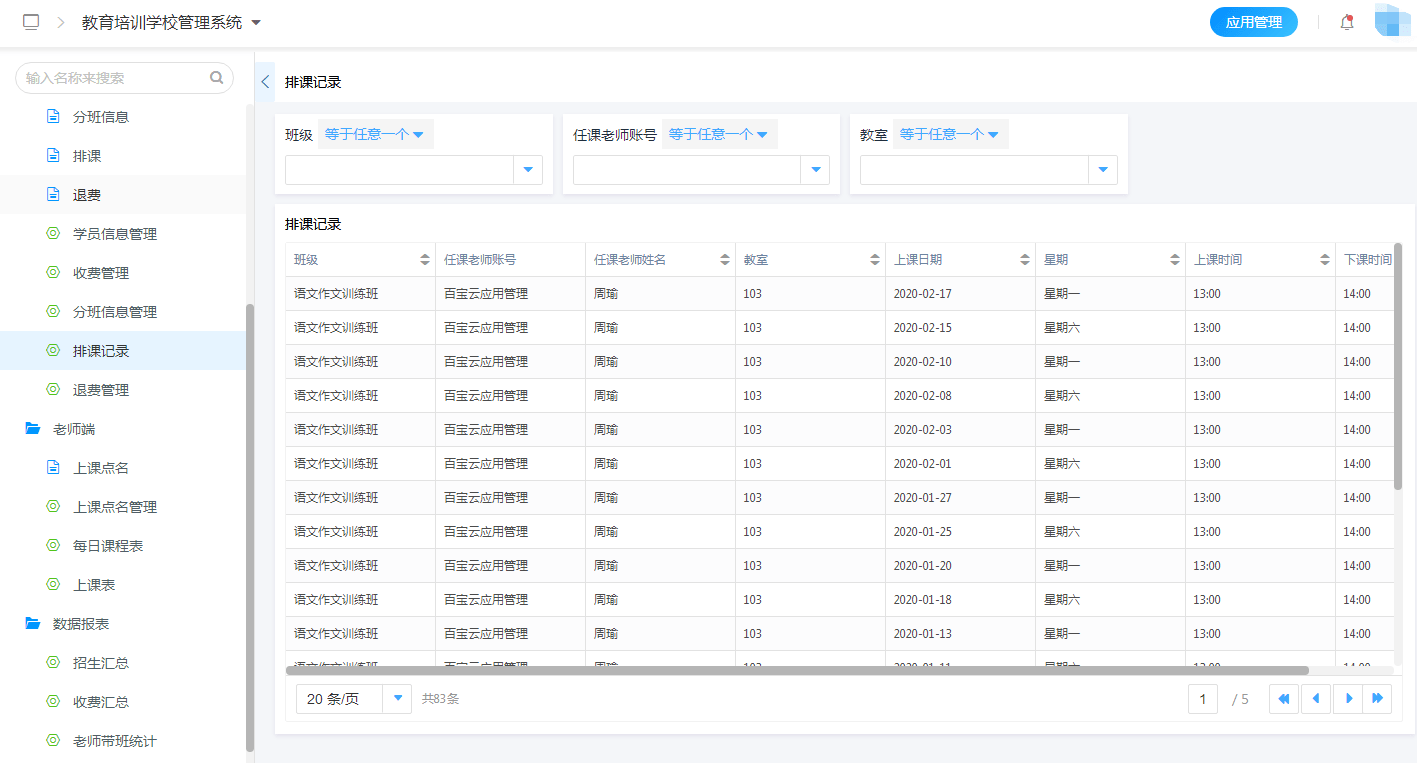Viewport: 1417px width, 763px height.
Task: Click the page number input showing 1
Action: click(x=1203, y=698)
